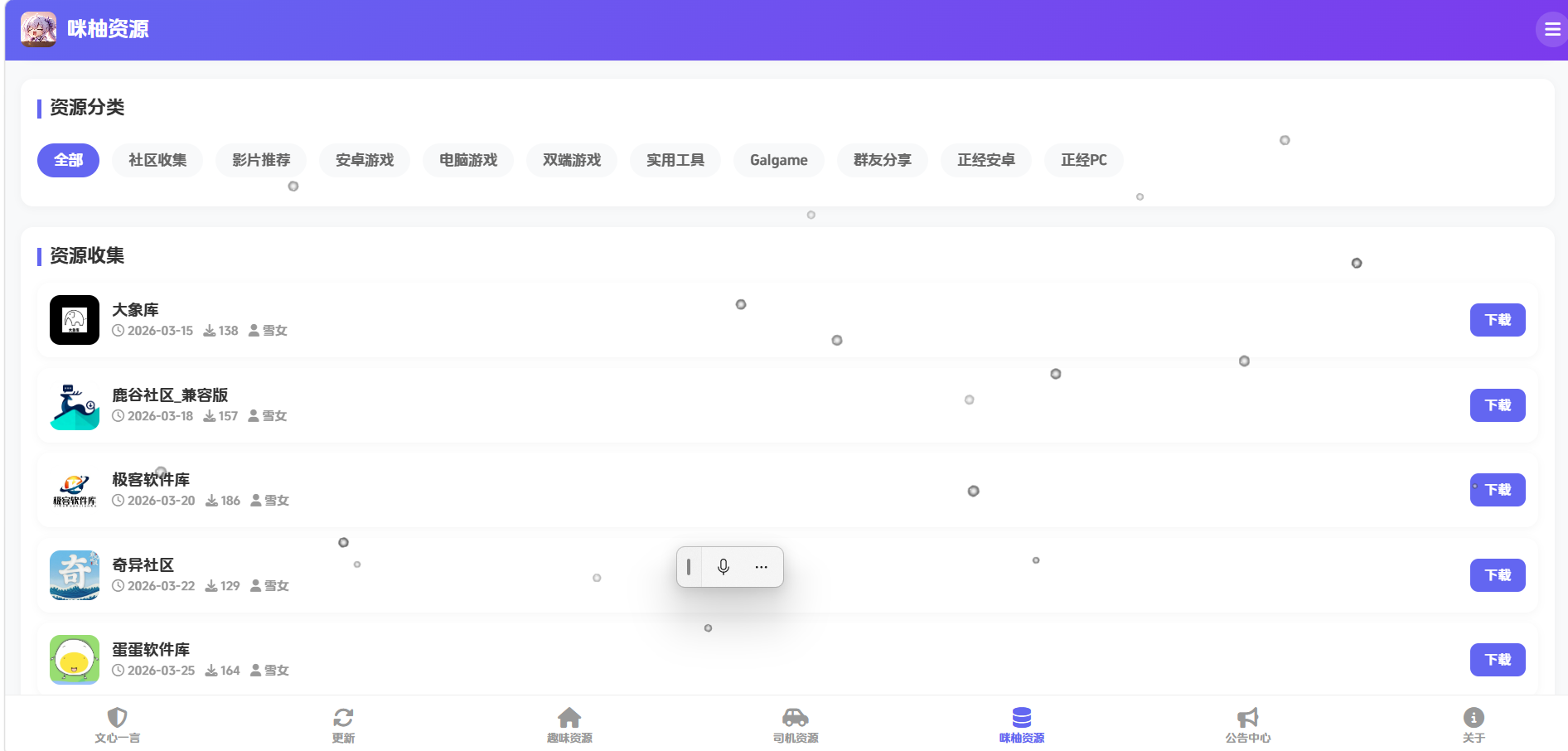Viewport: 1568px width, 751px height.
Task: Click the 奇异社区 app icon
Action: [x=75, y=575]
